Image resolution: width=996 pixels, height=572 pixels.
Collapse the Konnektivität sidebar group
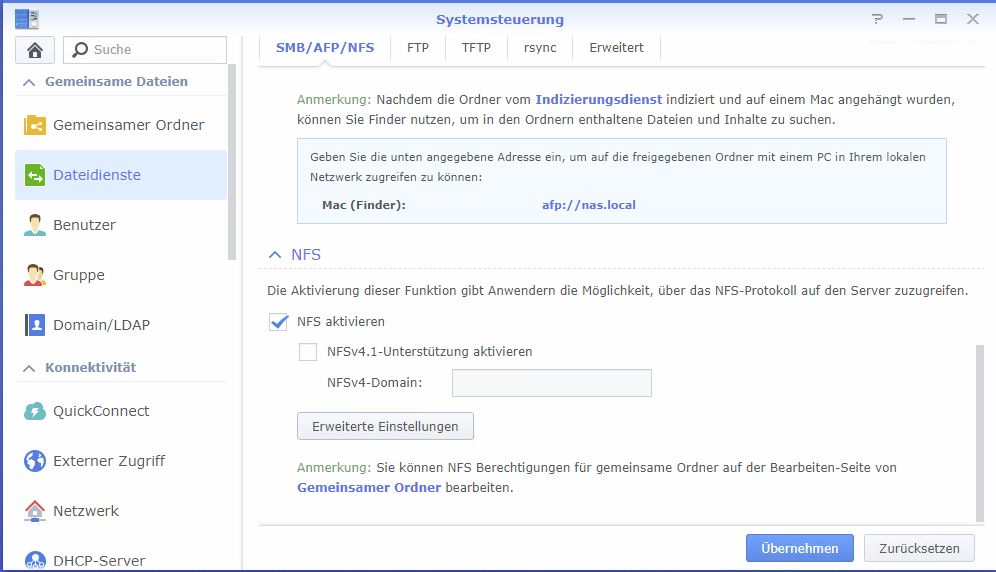tap(29, 368)
